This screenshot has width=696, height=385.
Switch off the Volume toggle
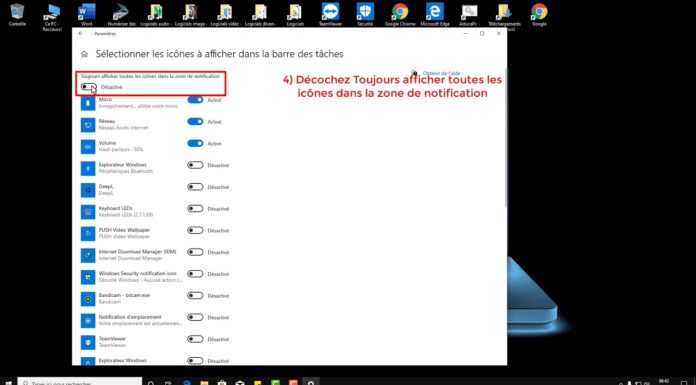pos(195,143)
